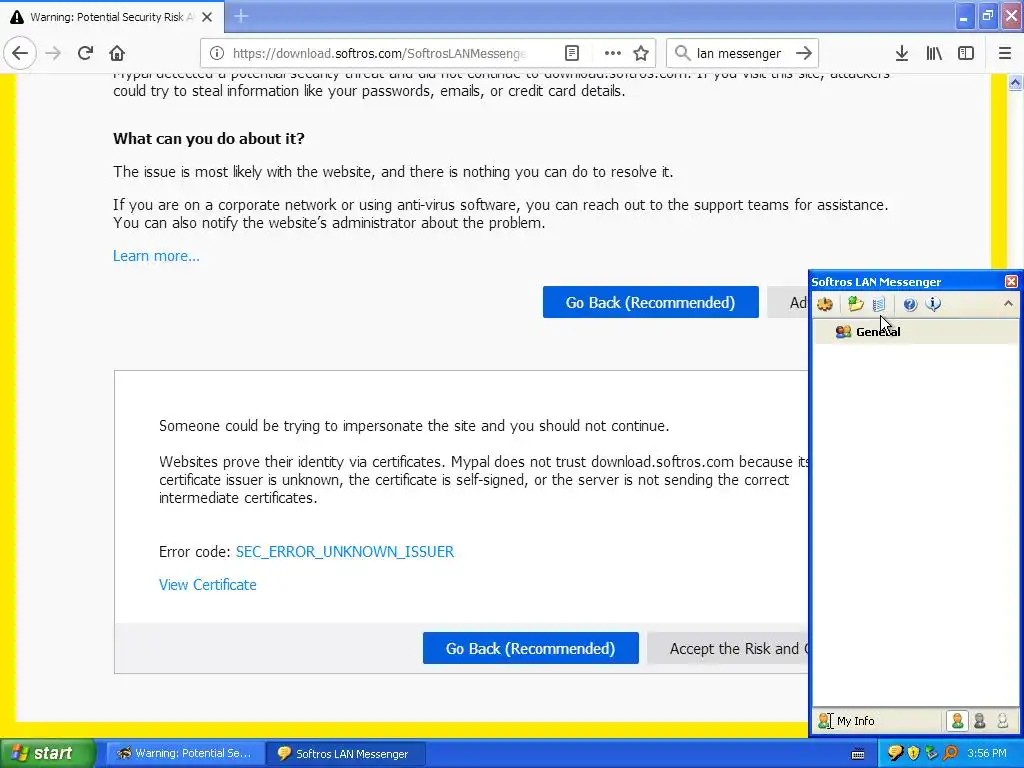
Task: Click yellow security shield tray icon
Action: click(914, 754)
